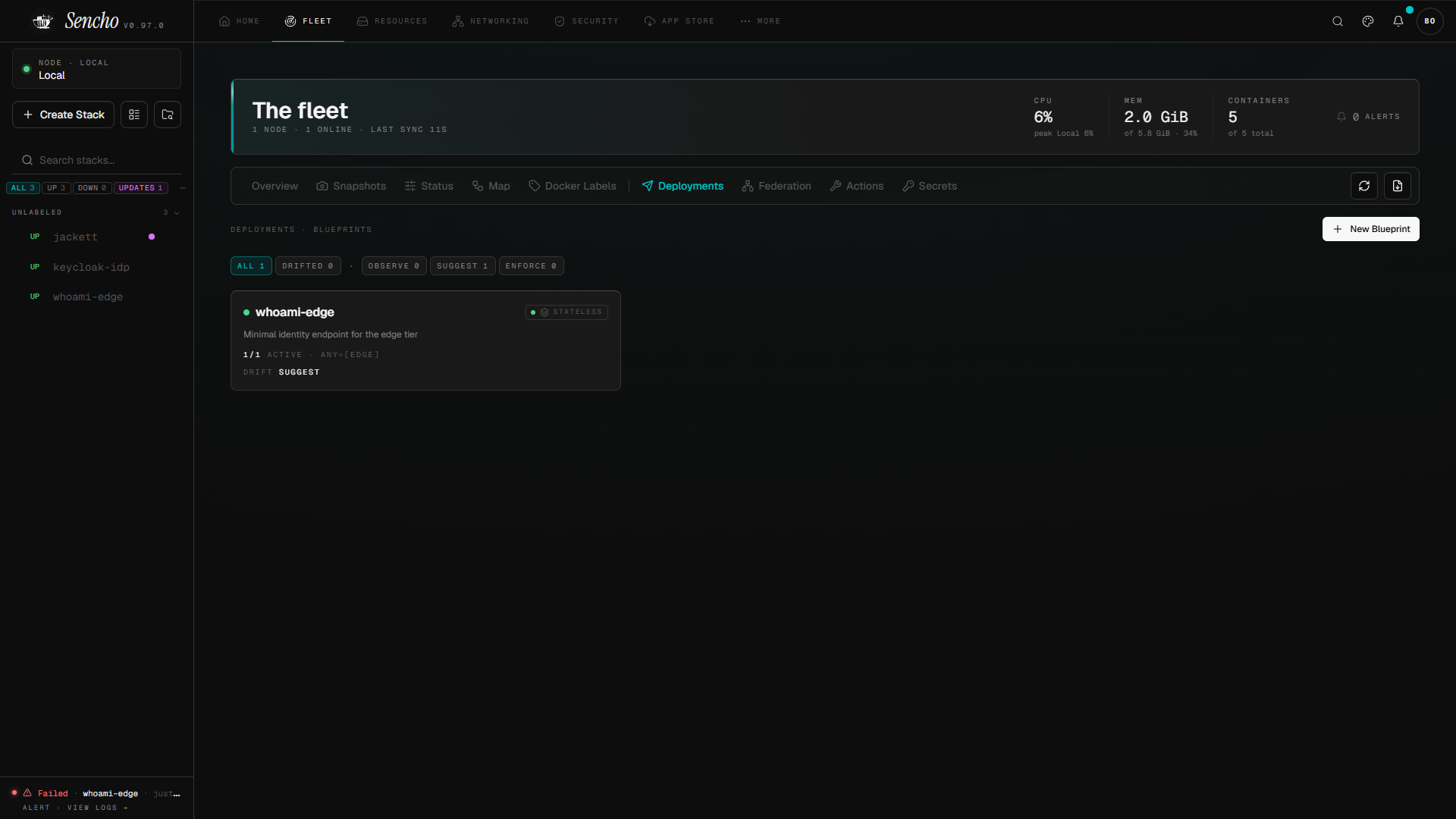1456x819 pixels.
Task: Open the App Store nav item
Action: [x=679, y=21]
